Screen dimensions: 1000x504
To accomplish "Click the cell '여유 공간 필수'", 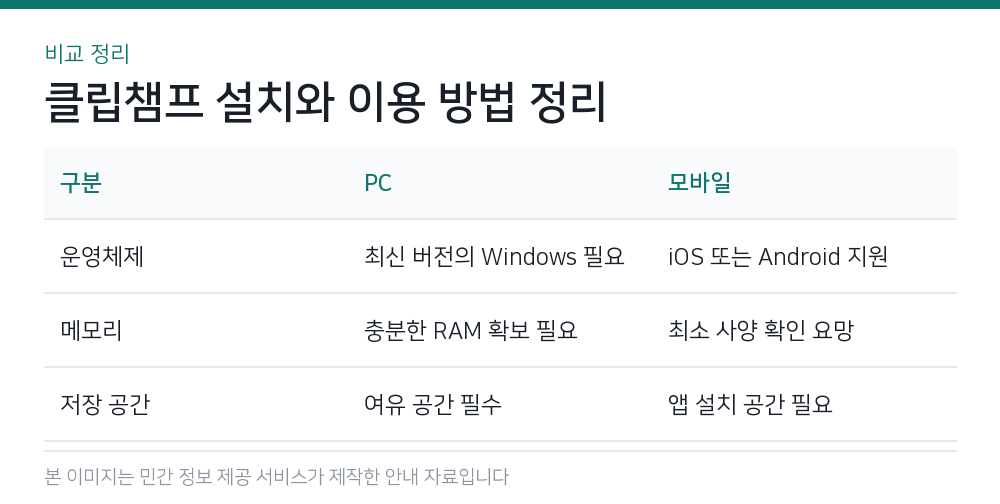I will click(x=433, y=404).
